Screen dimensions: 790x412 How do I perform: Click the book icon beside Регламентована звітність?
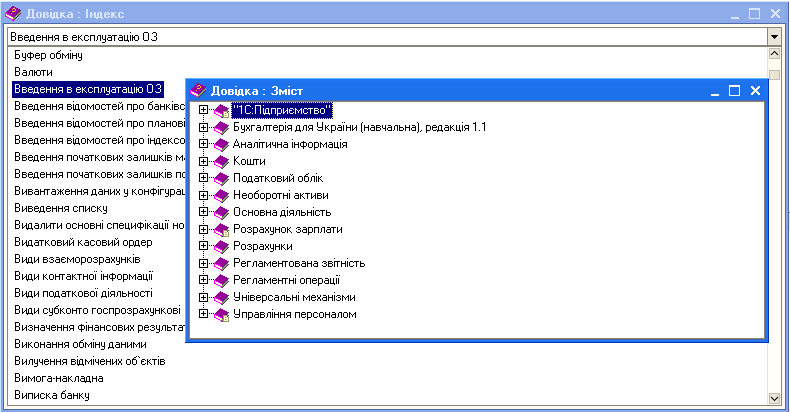[222, 264]
